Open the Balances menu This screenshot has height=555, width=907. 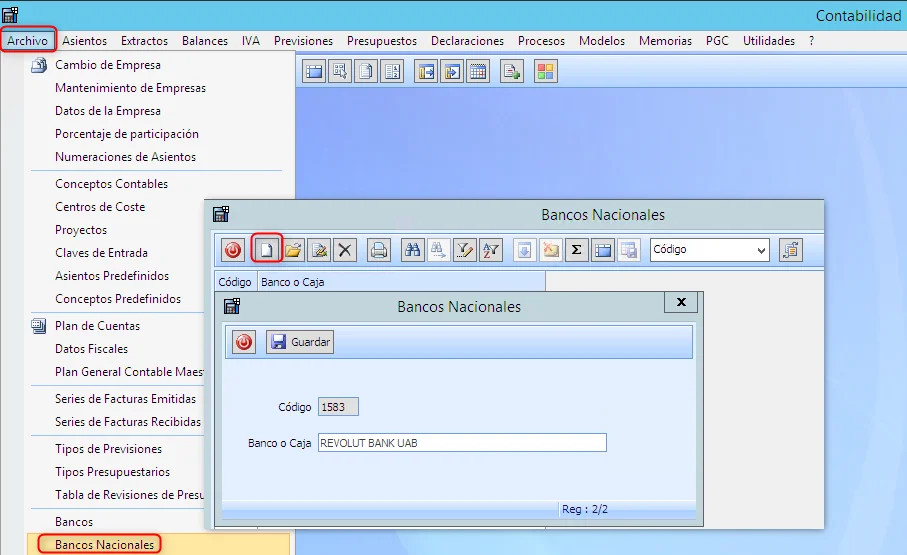[x=204, y=41]
